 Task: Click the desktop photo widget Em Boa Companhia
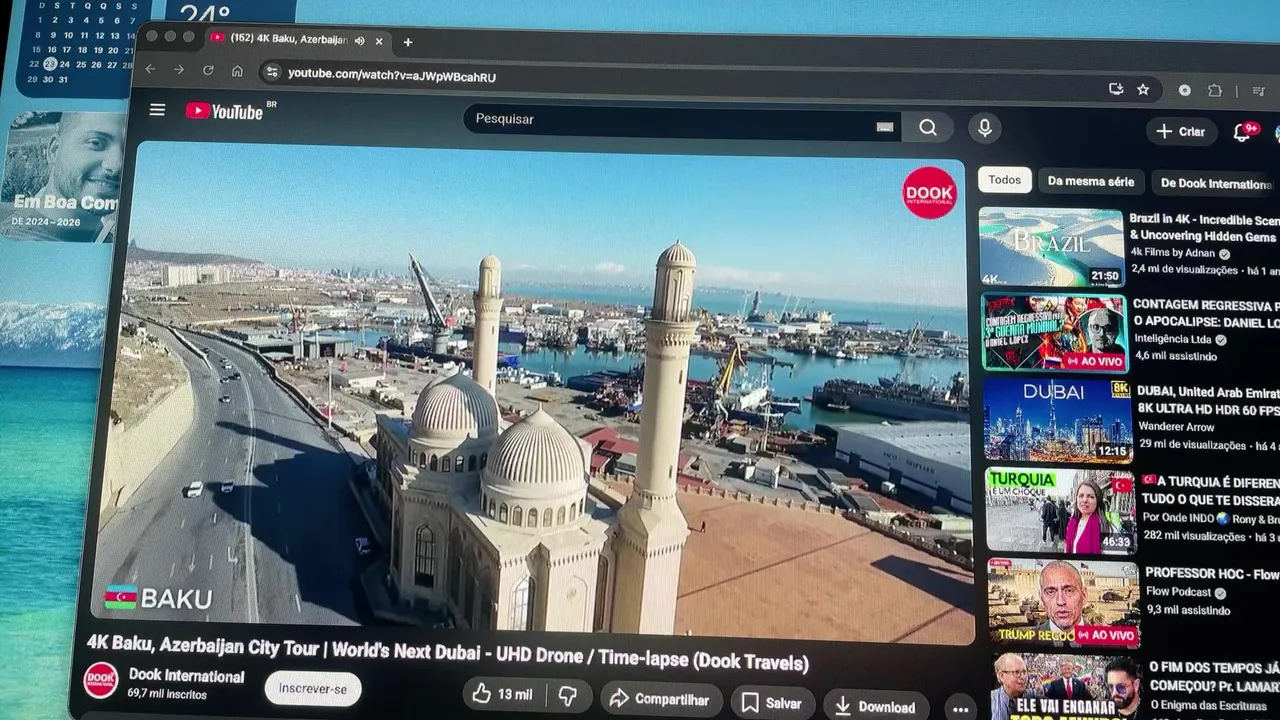pos(60,176)
